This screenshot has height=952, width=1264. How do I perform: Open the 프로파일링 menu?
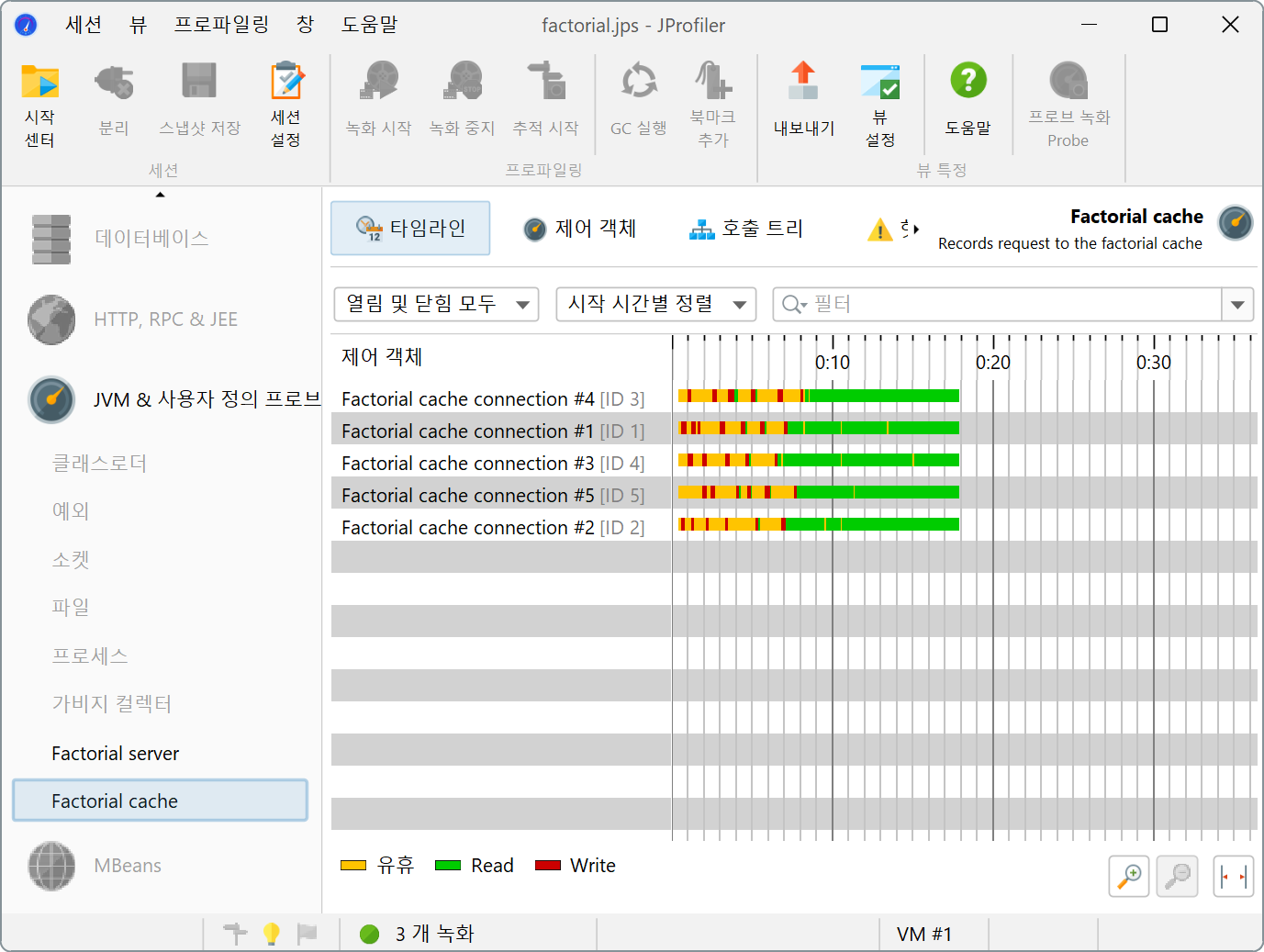(x=222, y=25)
